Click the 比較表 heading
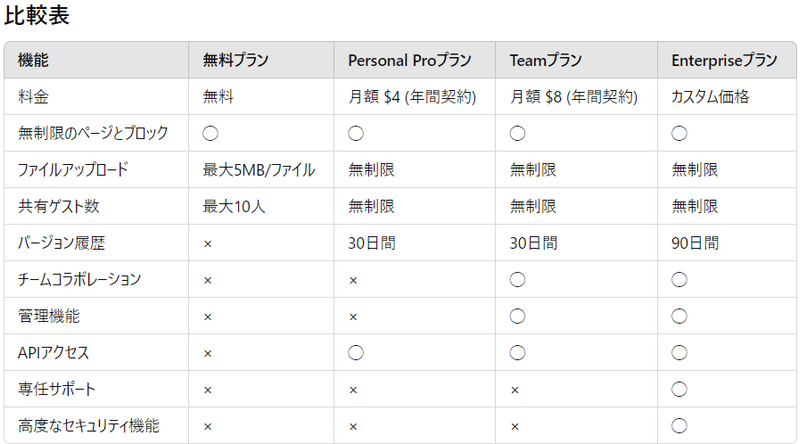Screen dimensions: 800x444 pyautogui.click(x=37, y=15)
